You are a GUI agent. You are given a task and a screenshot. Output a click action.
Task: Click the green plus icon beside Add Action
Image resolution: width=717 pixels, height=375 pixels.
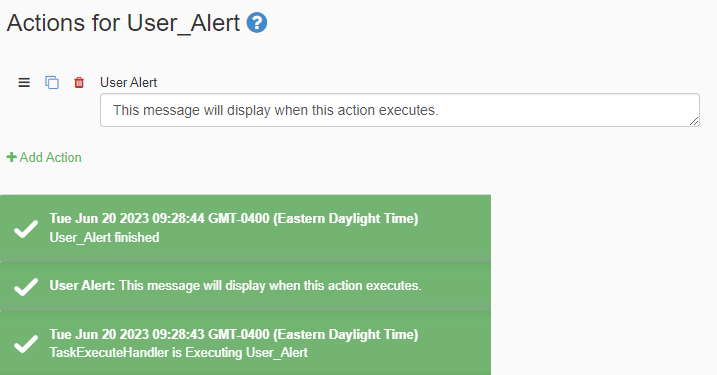point(11,157)
